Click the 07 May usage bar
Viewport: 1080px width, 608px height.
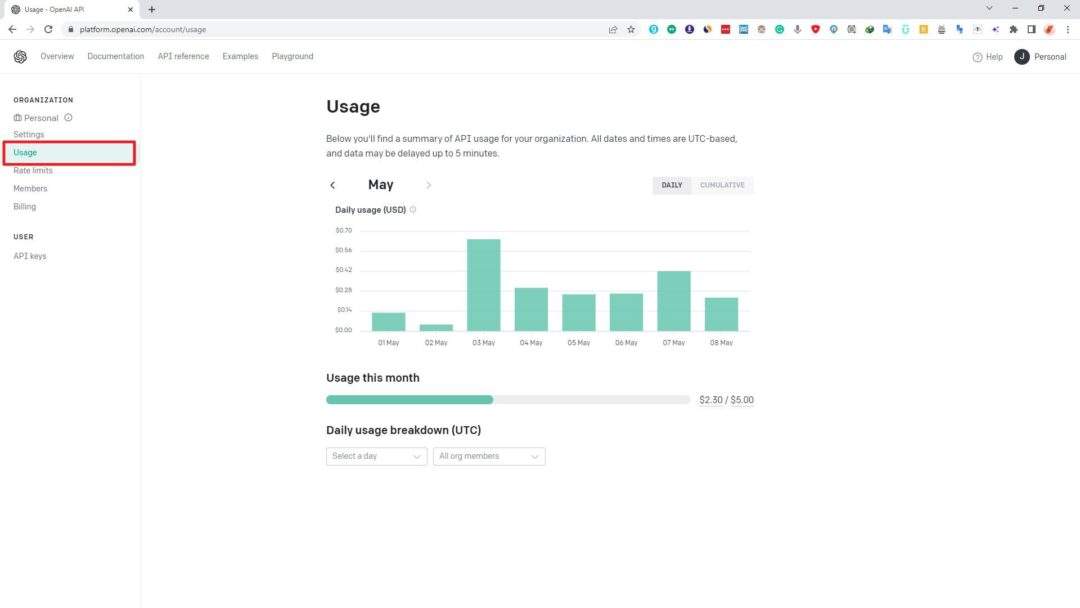tap(674, 301)
